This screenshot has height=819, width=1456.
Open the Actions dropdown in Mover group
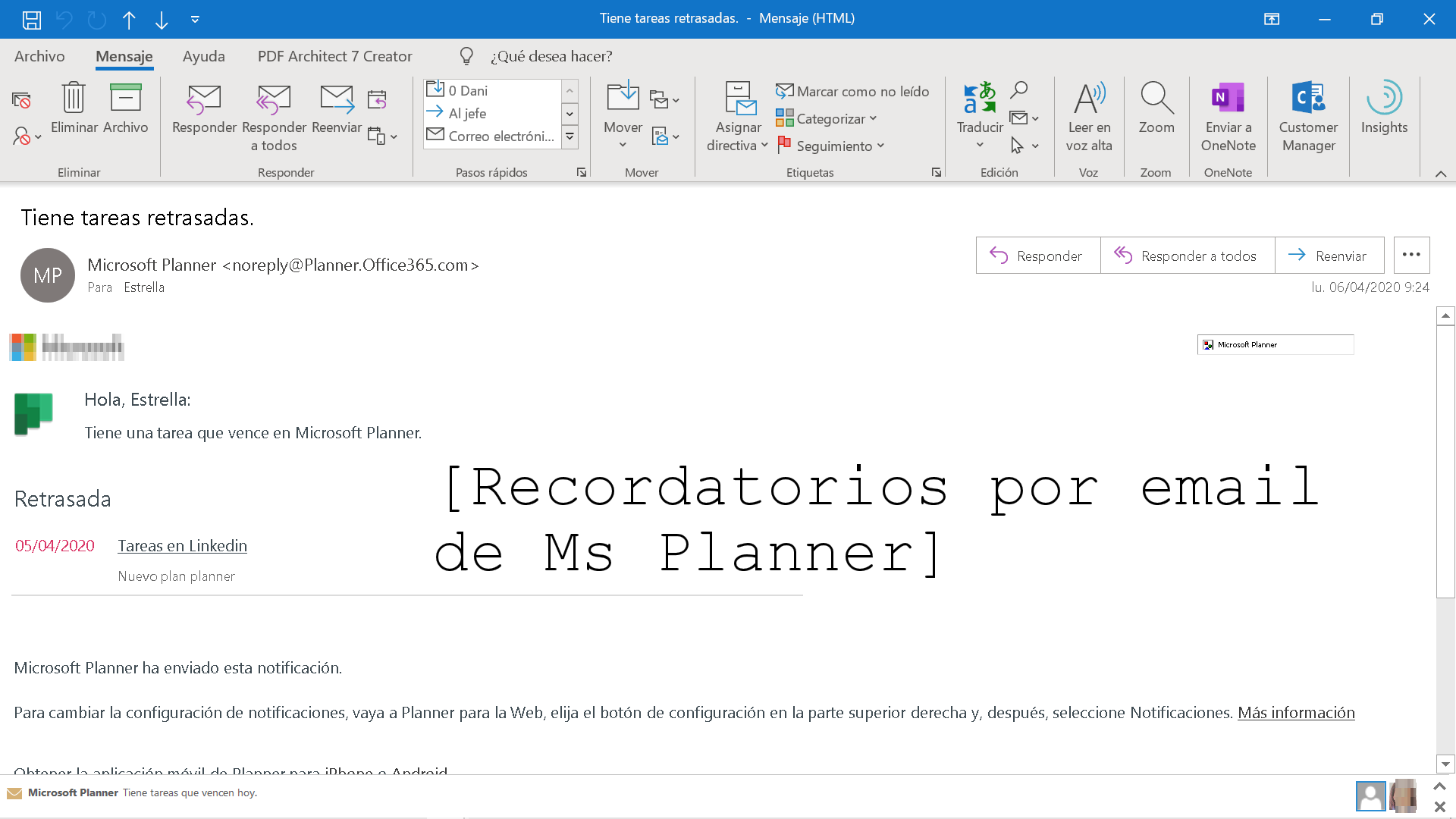[x=665, y=136]
